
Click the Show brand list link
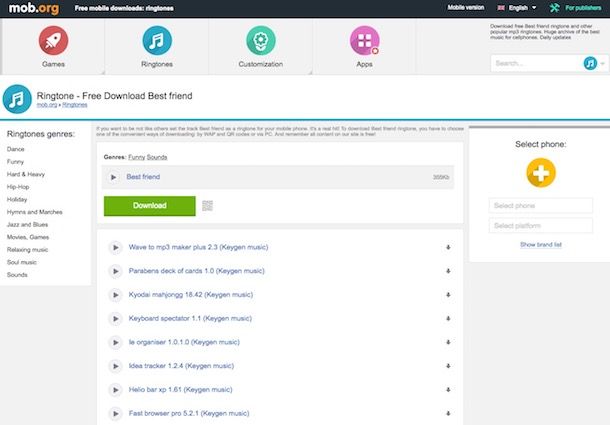541,244
